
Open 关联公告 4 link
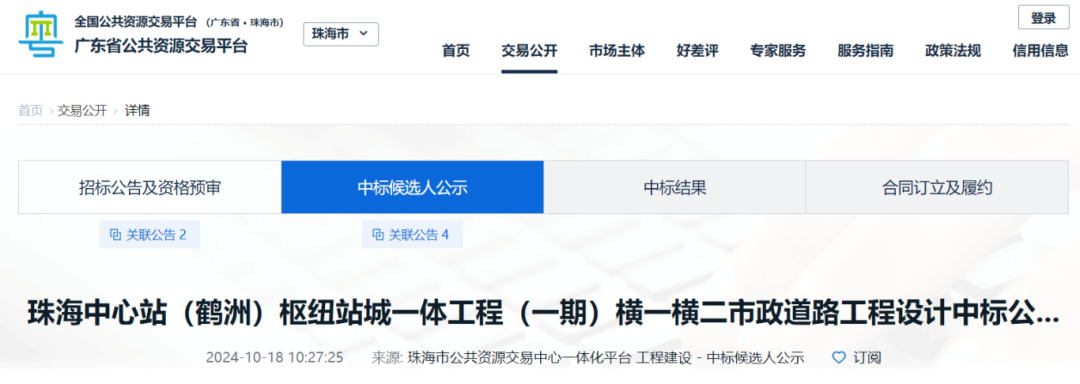click(413, 235)
